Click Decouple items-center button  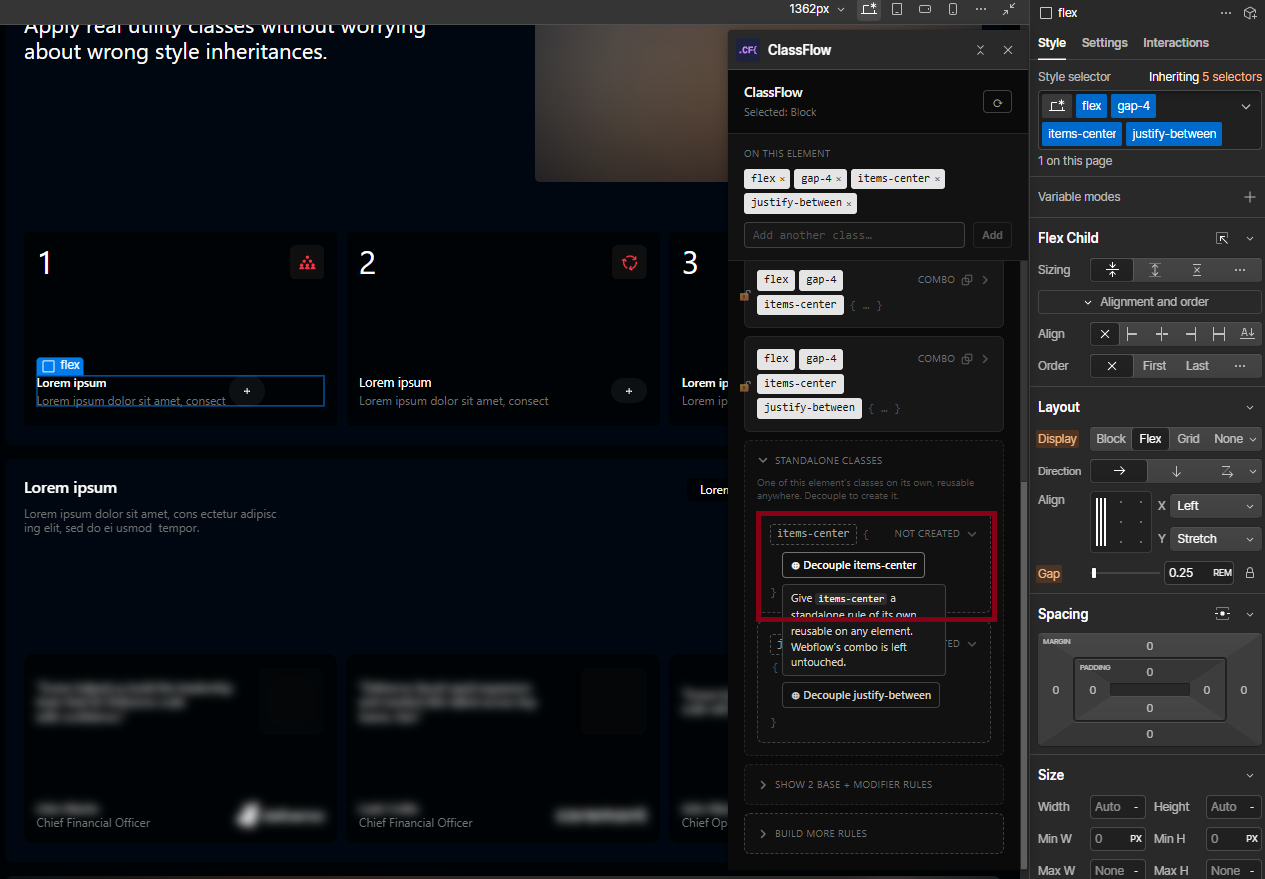853,565
